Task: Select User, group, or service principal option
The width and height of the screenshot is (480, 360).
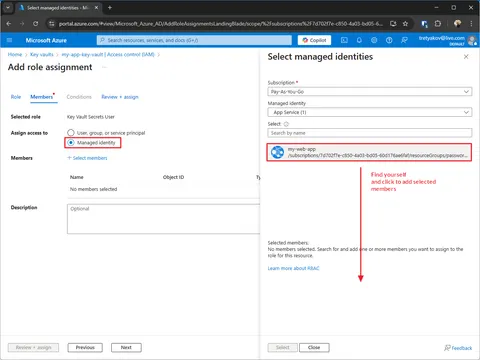Action: 71,133
